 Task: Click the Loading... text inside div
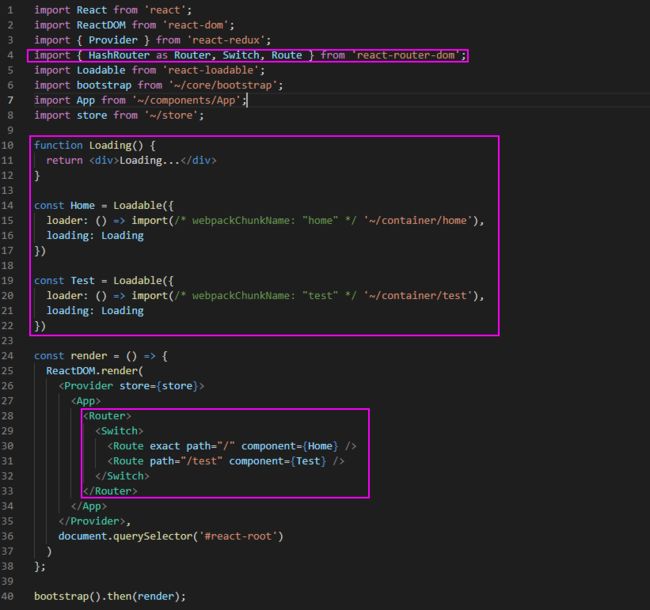click(150, 160)
